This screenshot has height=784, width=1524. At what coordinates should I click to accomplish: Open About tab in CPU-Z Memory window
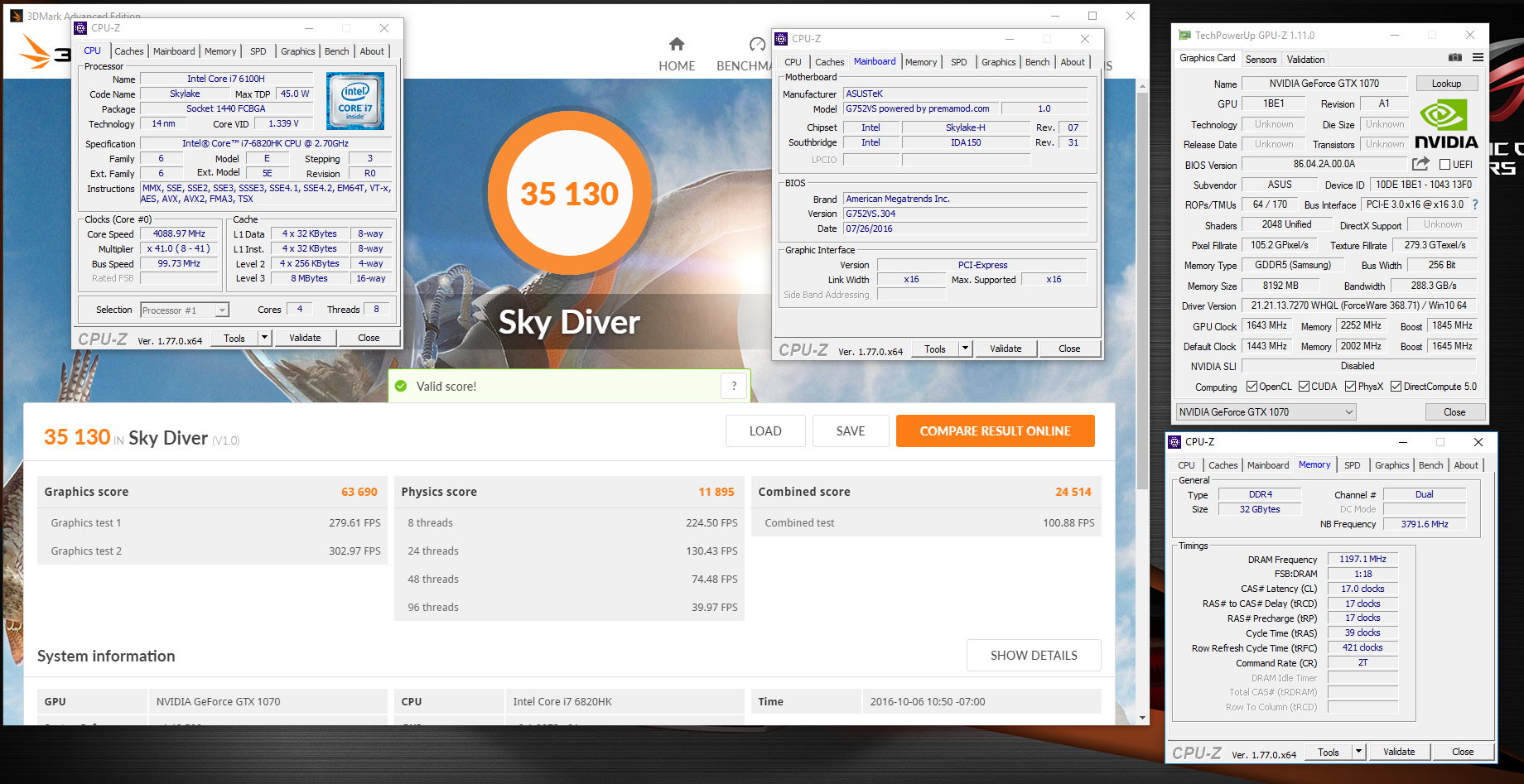[x=1466, y=465]
